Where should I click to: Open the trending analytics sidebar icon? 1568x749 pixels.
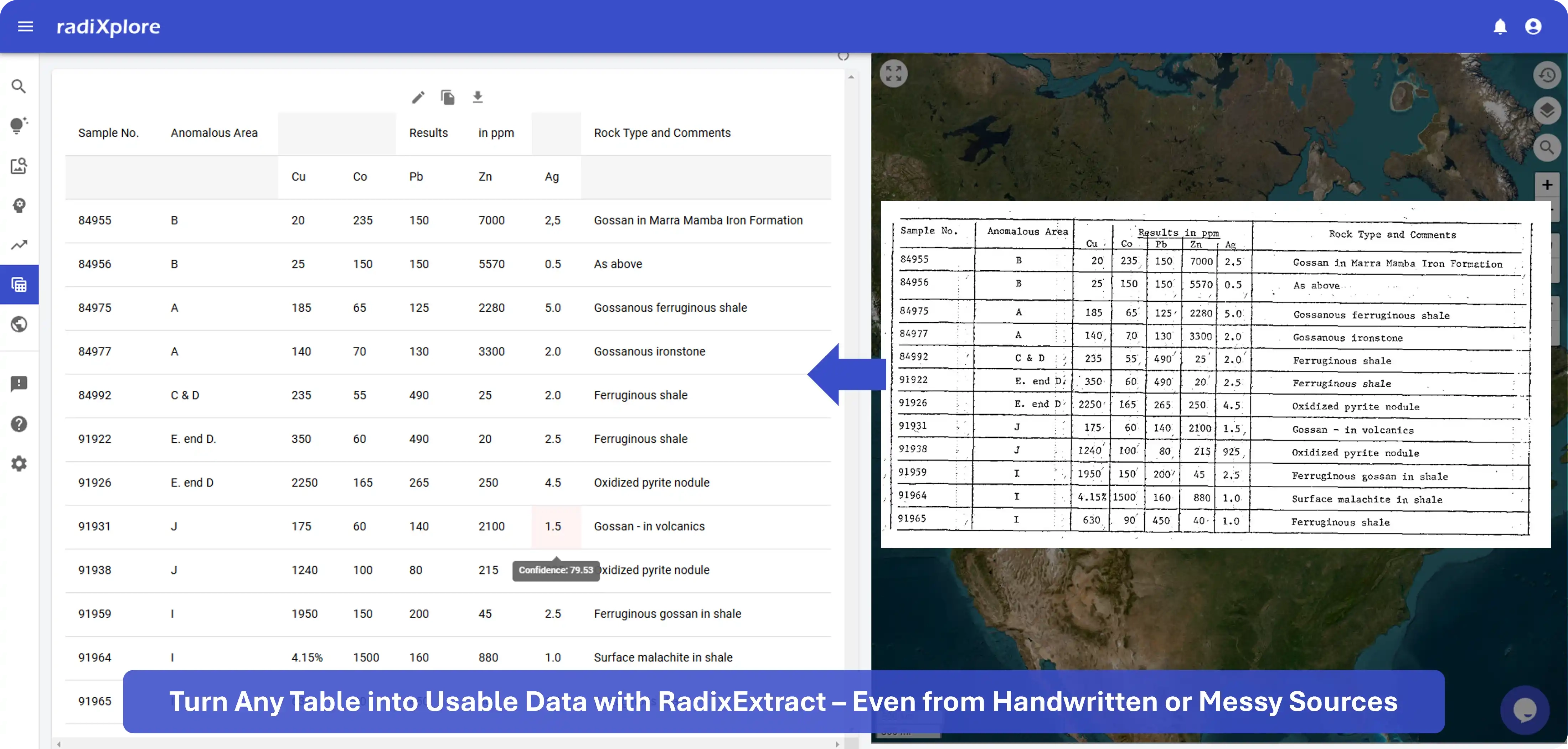pos(19,245)
